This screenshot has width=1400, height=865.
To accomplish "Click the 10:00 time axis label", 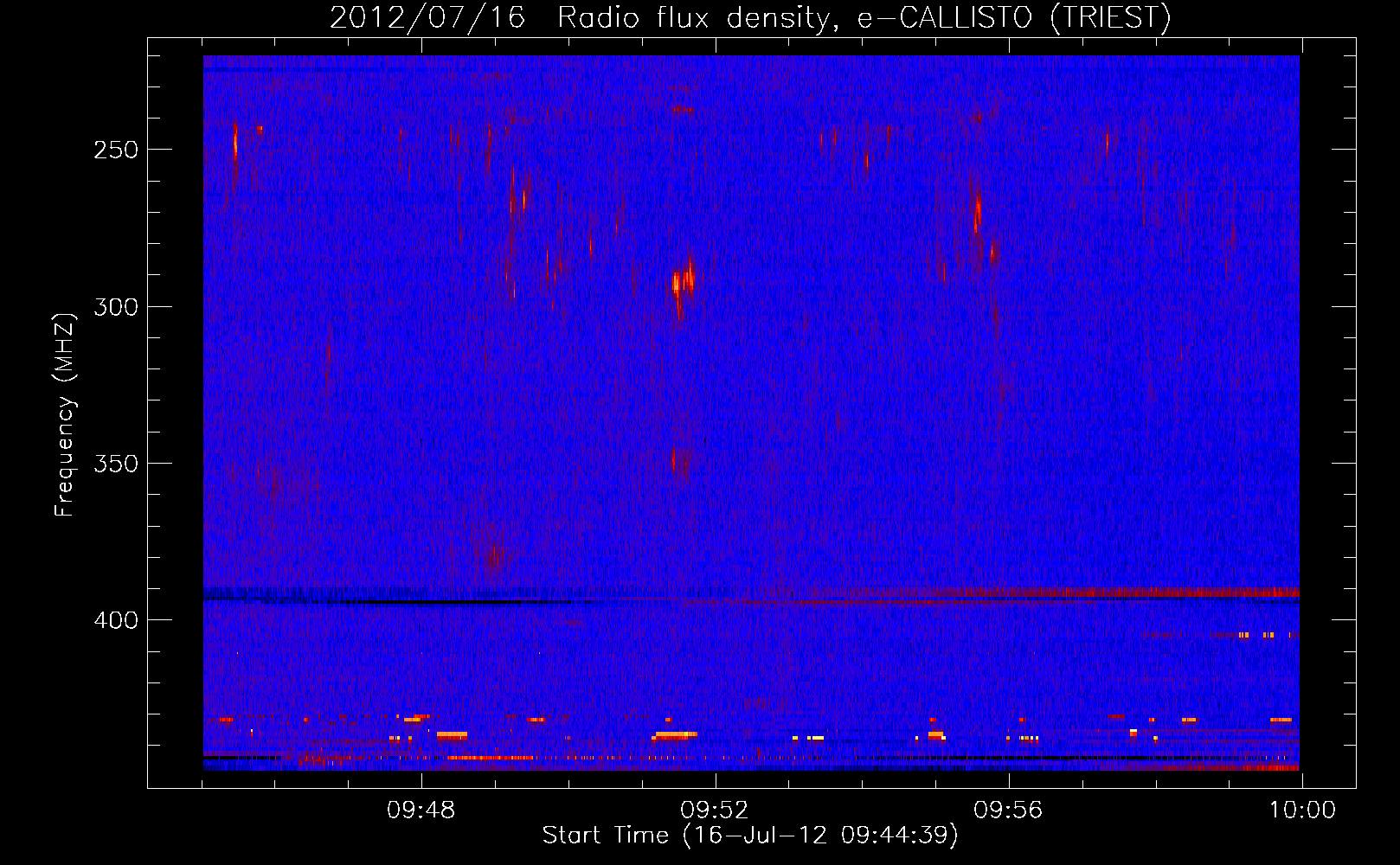I will 1302,811.
